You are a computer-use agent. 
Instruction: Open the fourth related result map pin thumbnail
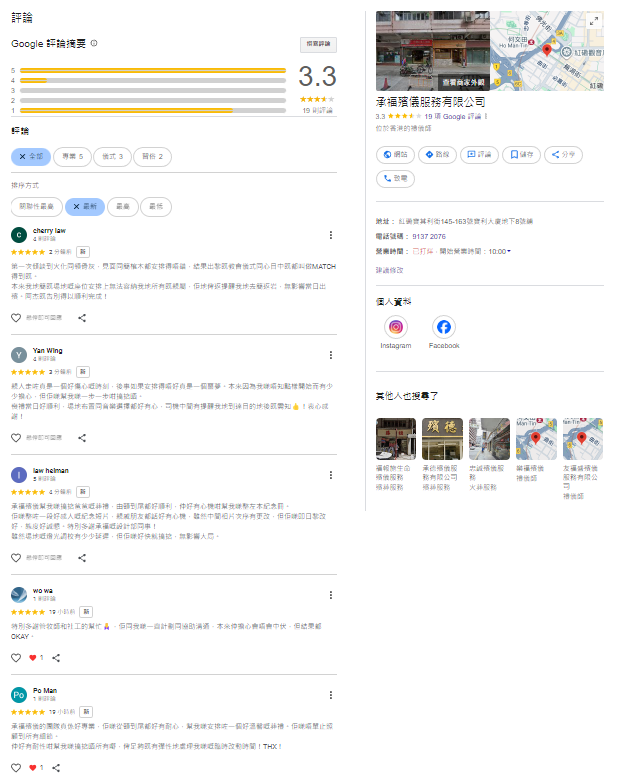click(x=536, y=439)
